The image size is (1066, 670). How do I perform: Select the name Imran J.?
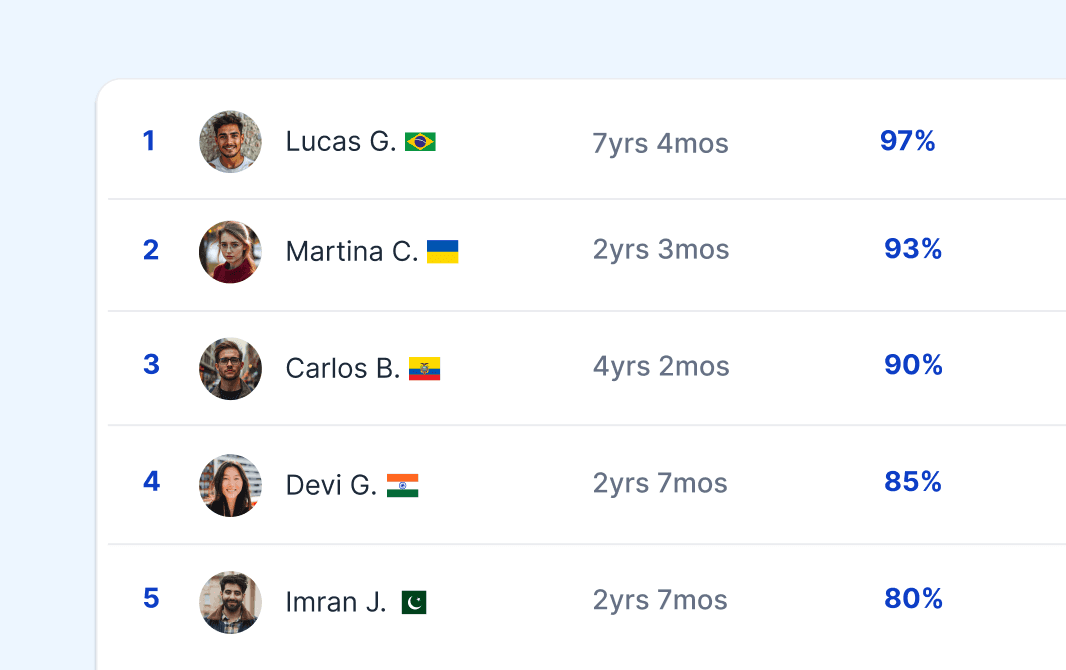click(336, 602)
